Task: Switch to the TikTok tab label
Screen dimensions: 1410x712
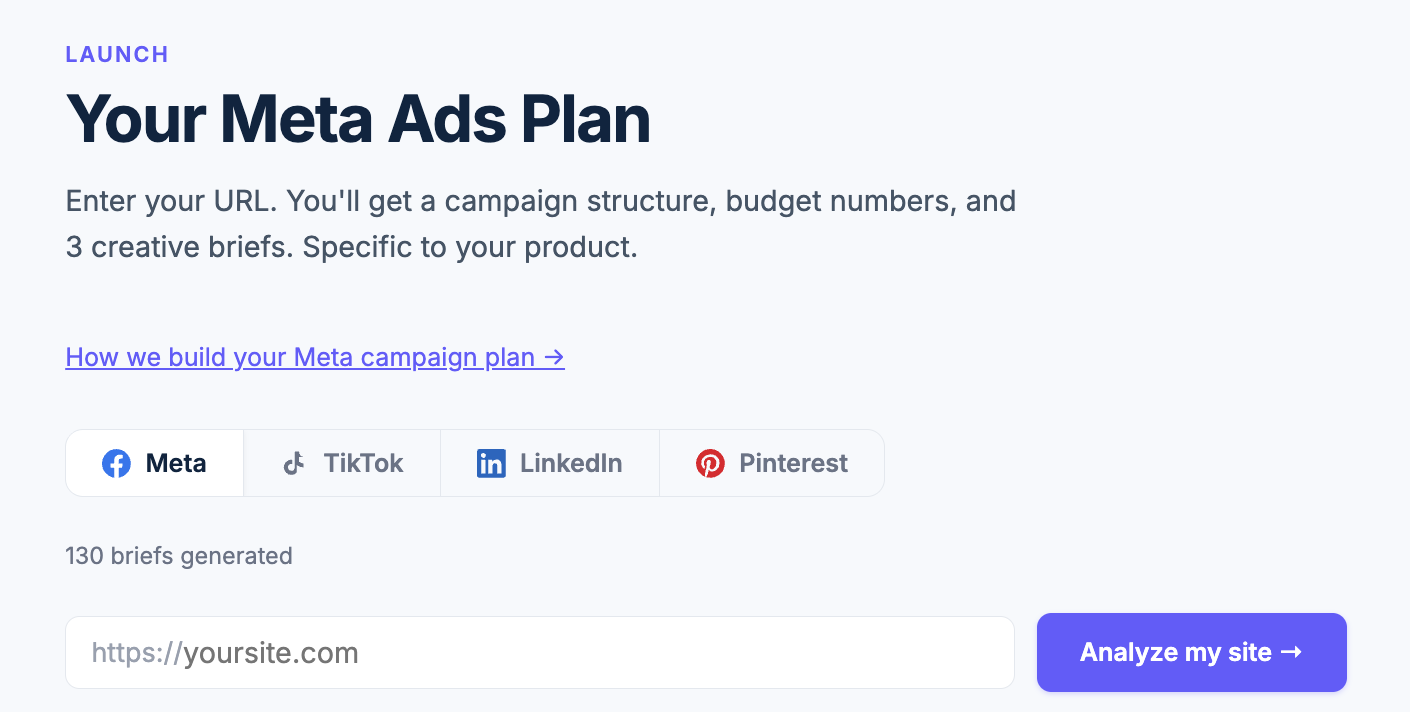Action: 363,464
